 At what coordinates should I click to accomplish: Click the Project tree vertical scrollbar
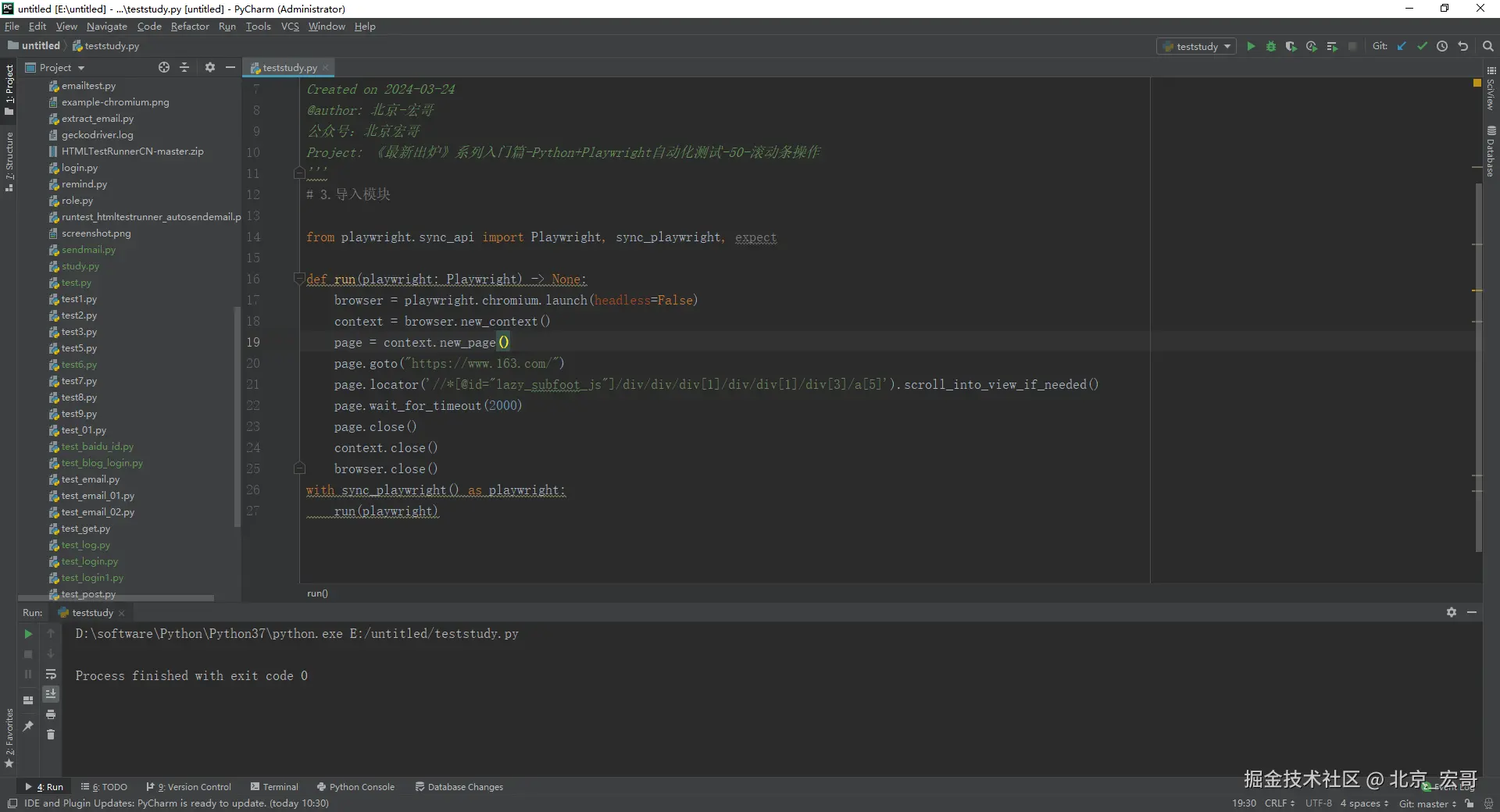click(x=237, y=417)
